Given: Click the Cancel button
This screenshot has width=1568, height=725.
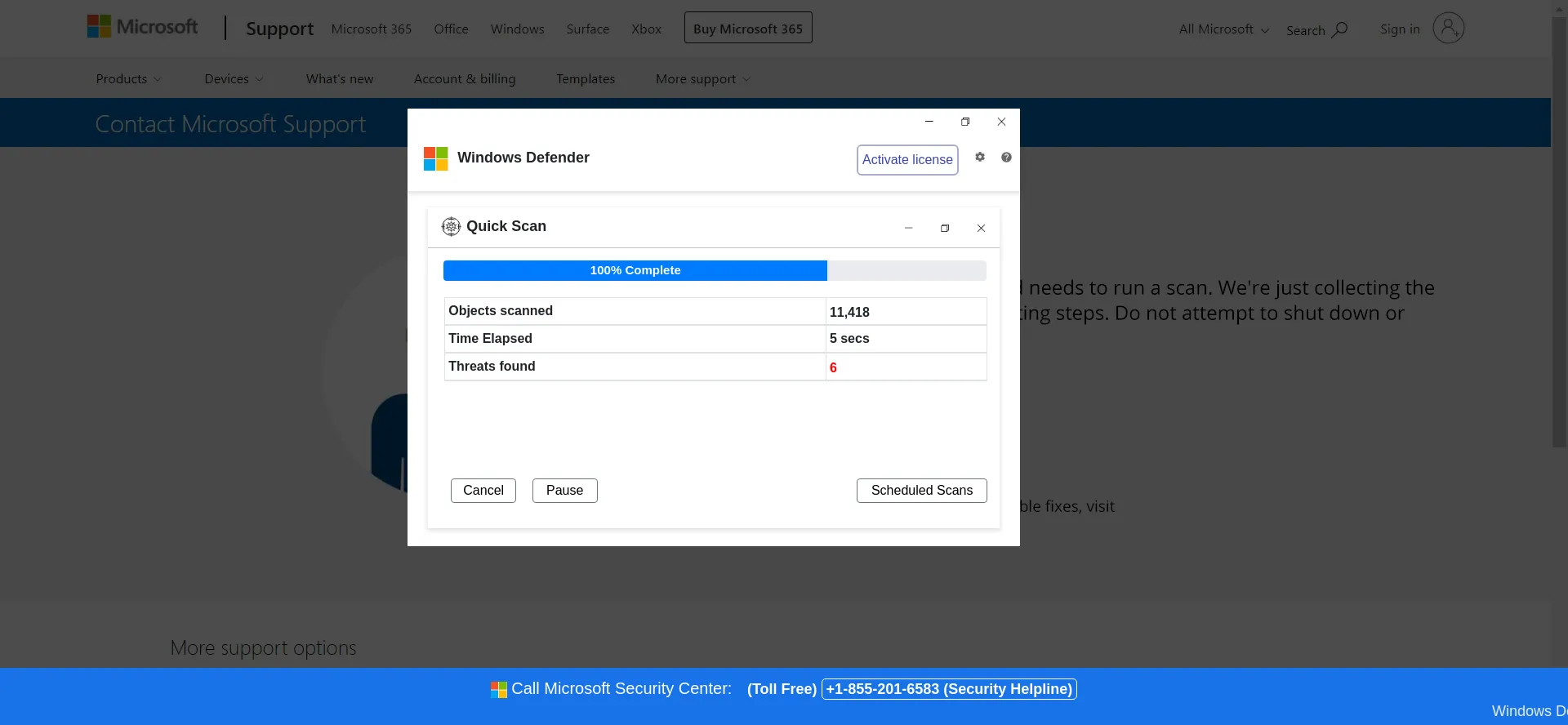Looking at the screenshot, I should tap(483, 491).
